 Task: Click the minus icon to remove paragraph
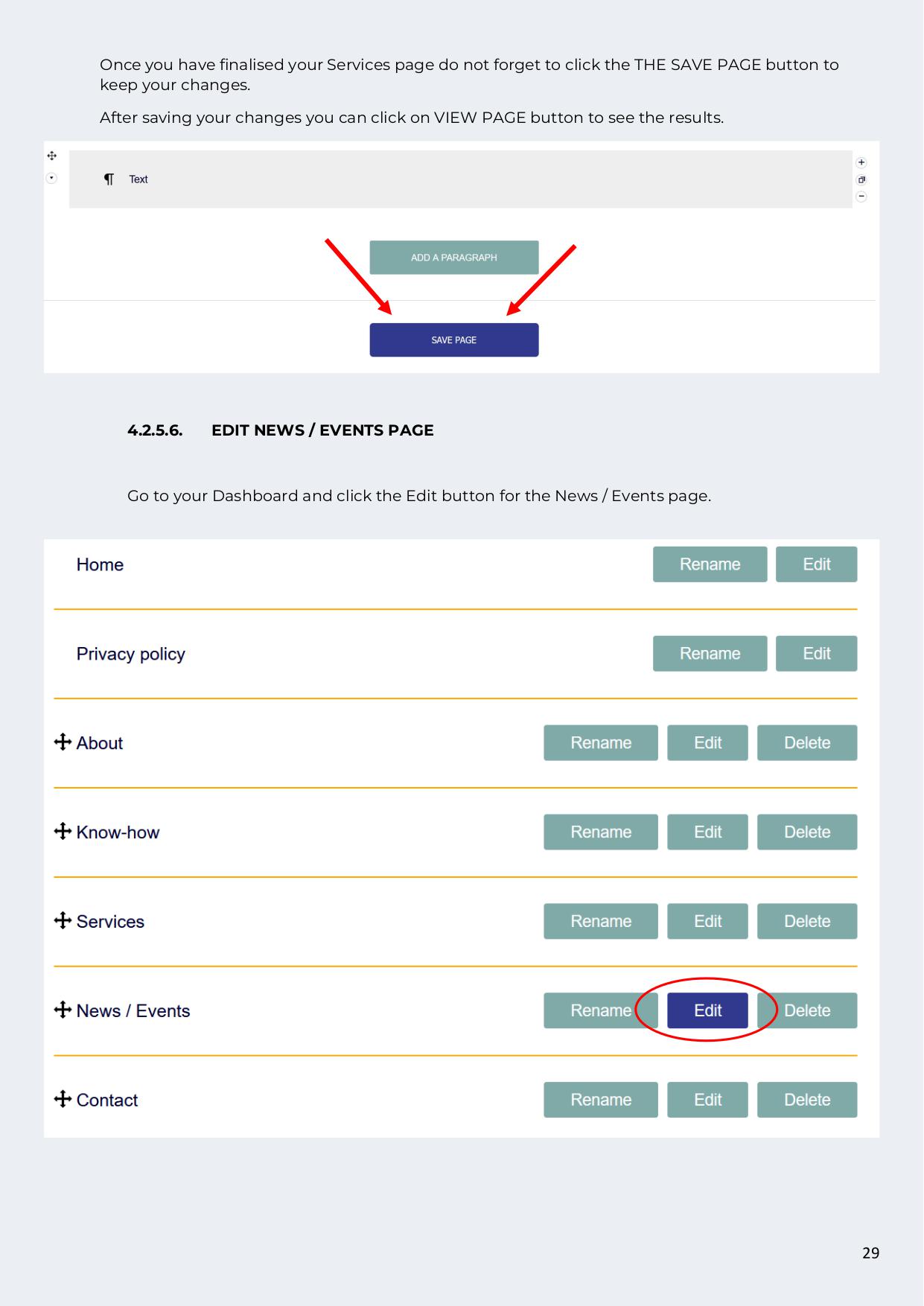(x=861, y=197)
